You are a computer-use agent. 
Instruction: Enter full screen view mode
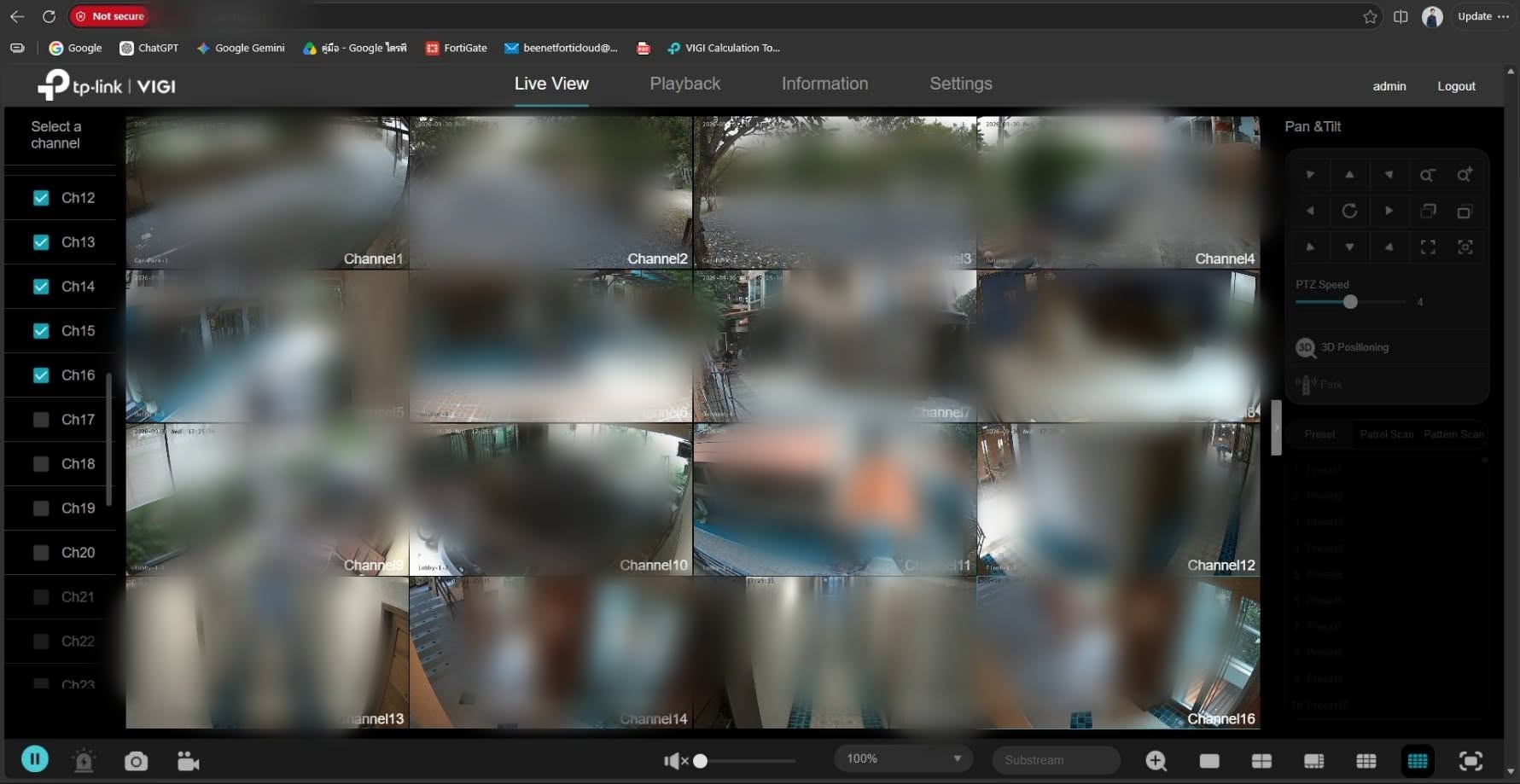[x=1470, y=761]
